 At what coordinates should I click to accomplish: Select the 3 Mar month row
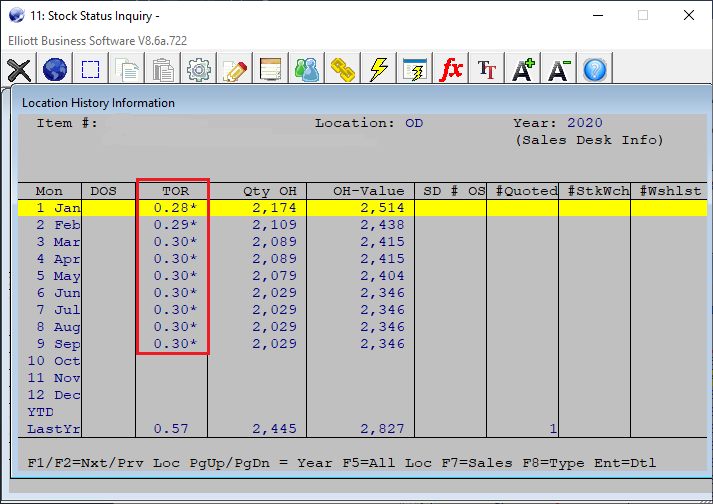click(362, 242)
